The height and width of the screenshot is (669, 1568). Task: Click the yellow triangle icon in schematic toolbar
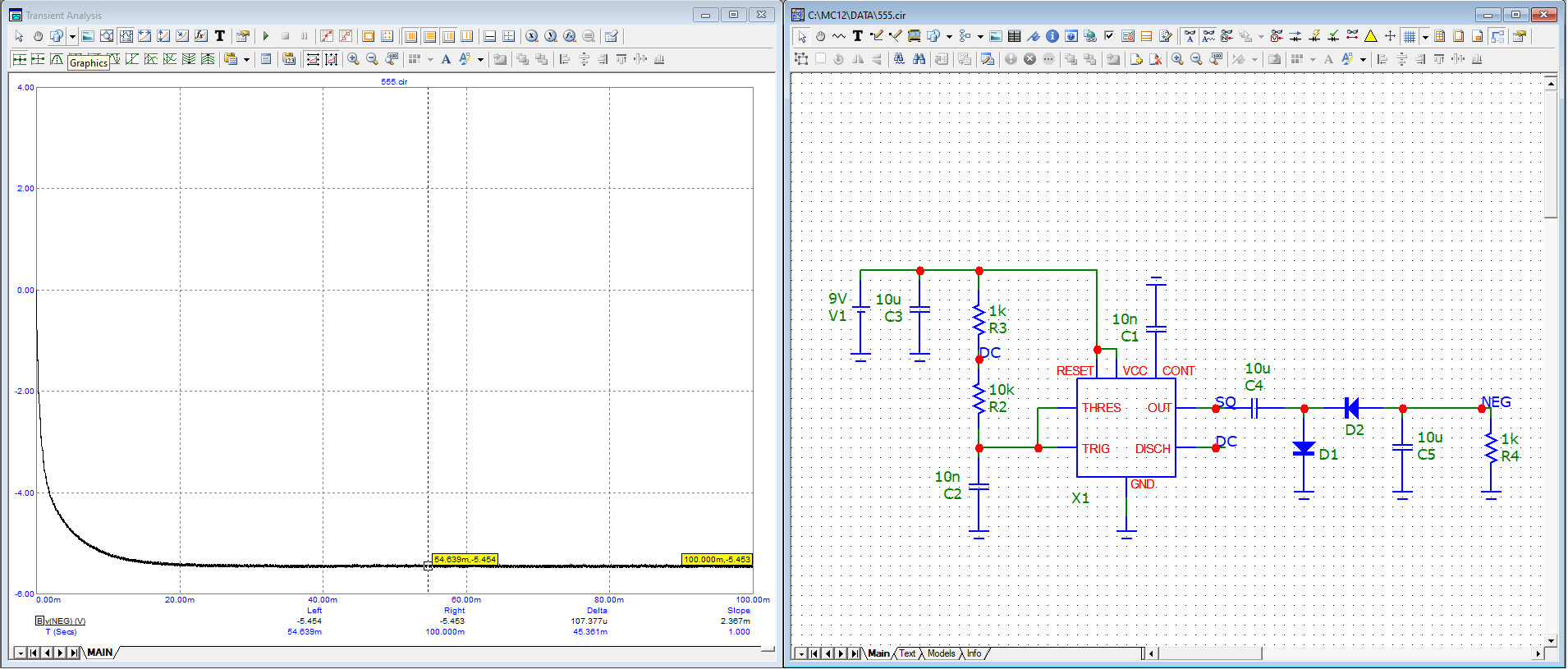coord(1370,36)
